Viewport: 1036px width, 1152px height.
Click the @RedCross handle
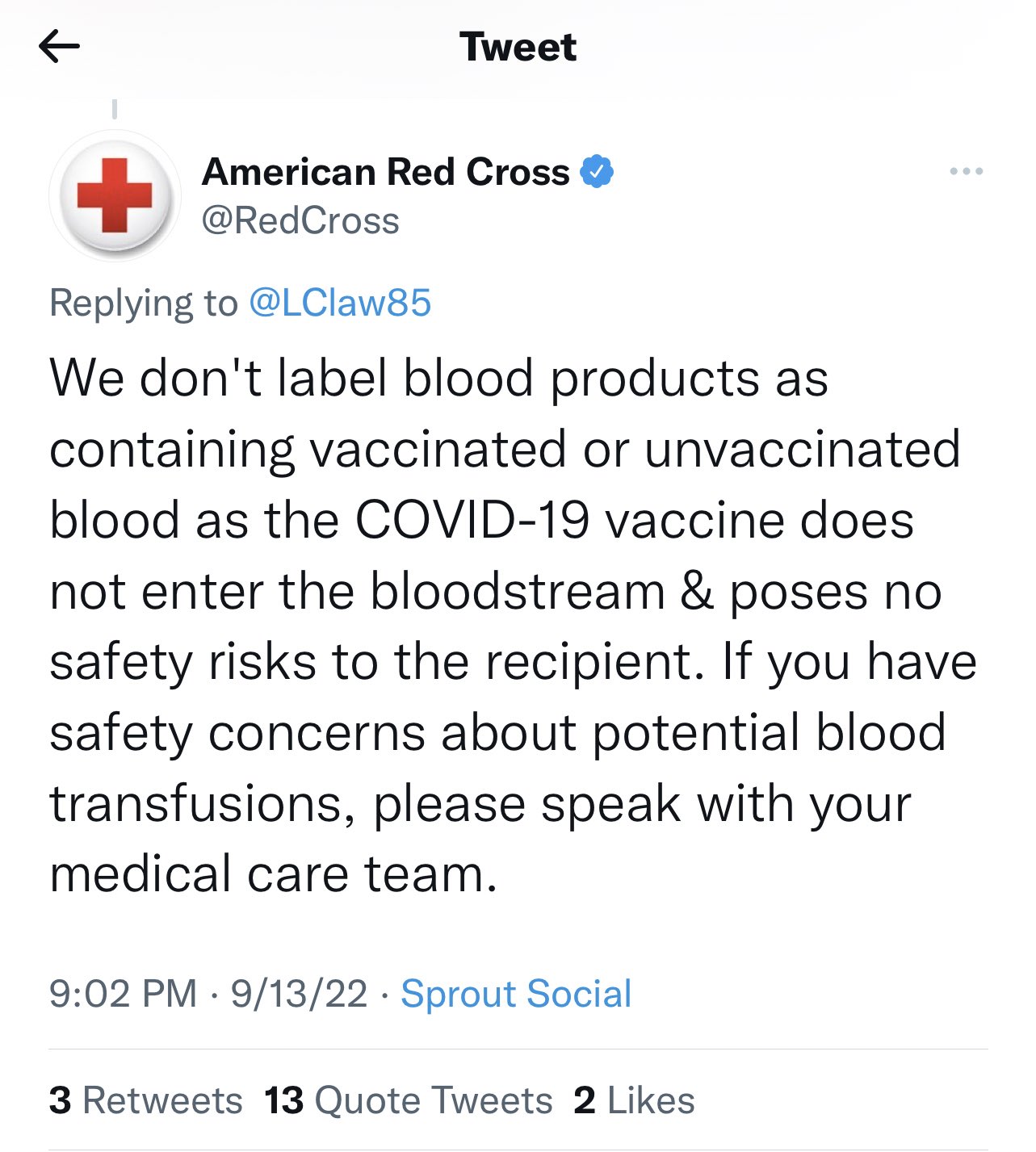[x=300, y=221]
